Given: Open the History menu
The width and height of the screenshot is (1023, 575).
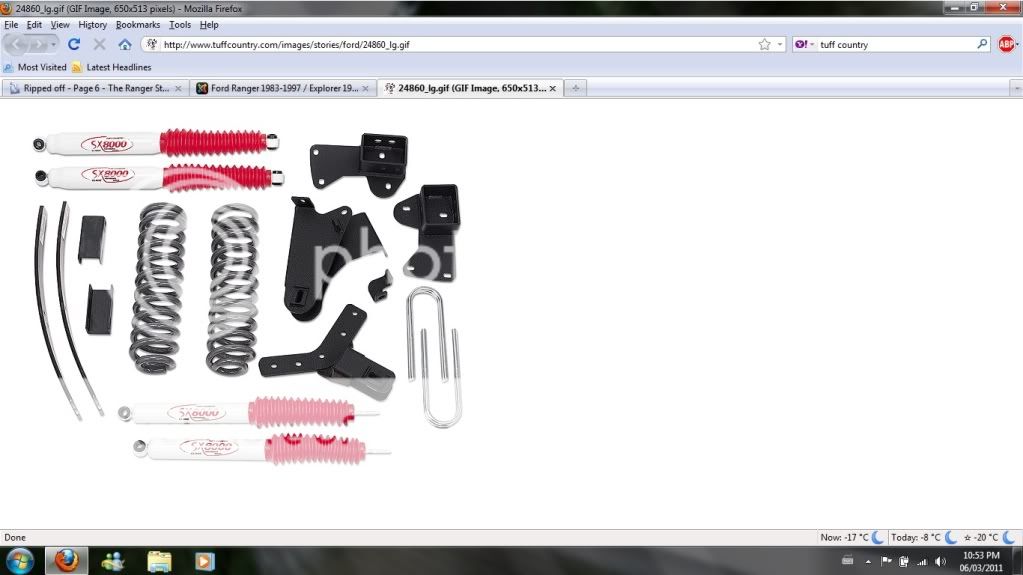Looking at the screenshot, I should point(92,24).
